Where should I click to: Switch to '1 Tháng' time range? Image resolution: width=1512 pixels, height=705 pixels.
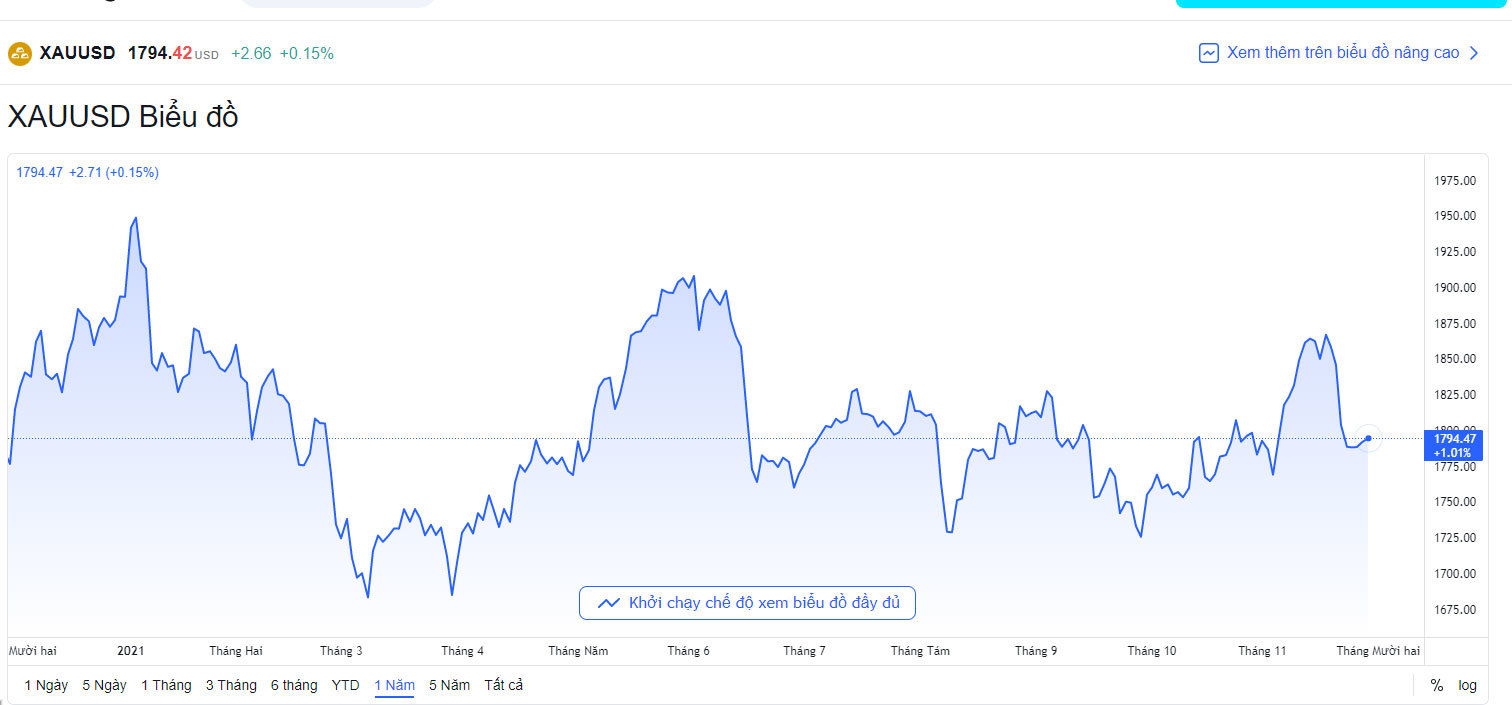(166, 685)
